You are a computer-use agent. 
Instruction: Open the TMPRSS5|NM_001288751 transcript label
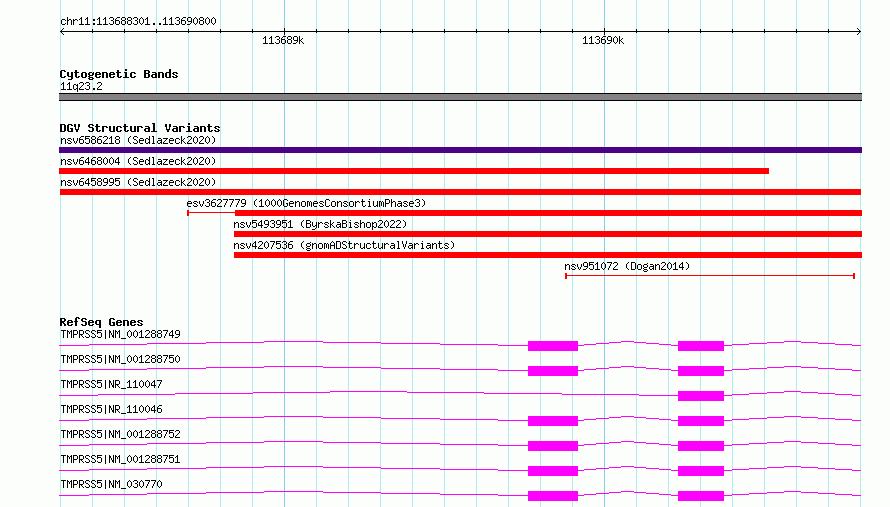(120, 459)
